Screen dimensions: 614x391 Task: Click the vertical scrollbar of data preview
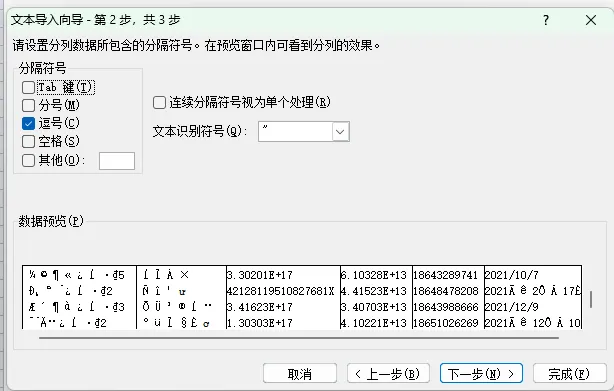click(x=591, y=299)
